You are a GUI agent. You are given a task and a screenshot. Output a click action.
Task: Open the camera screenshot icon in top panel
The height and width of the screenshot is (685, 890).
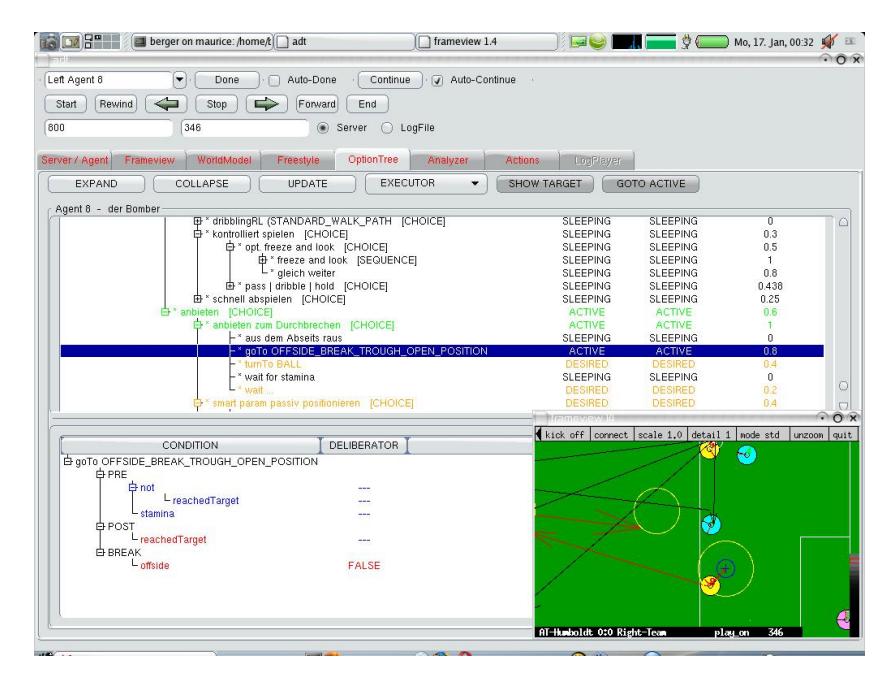(49, 41)
